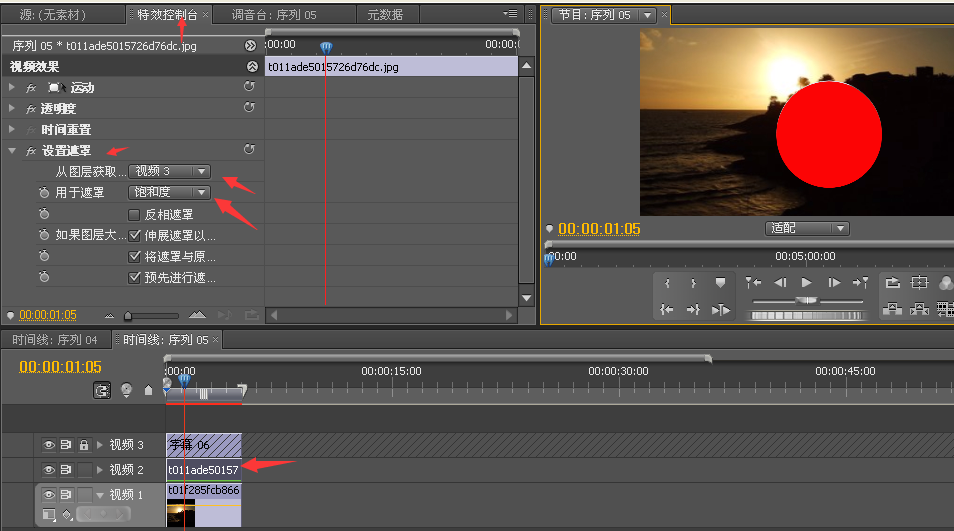Expand the Motion effect properties
Screen dimensions: 954x531
click(x=12, y=88)
